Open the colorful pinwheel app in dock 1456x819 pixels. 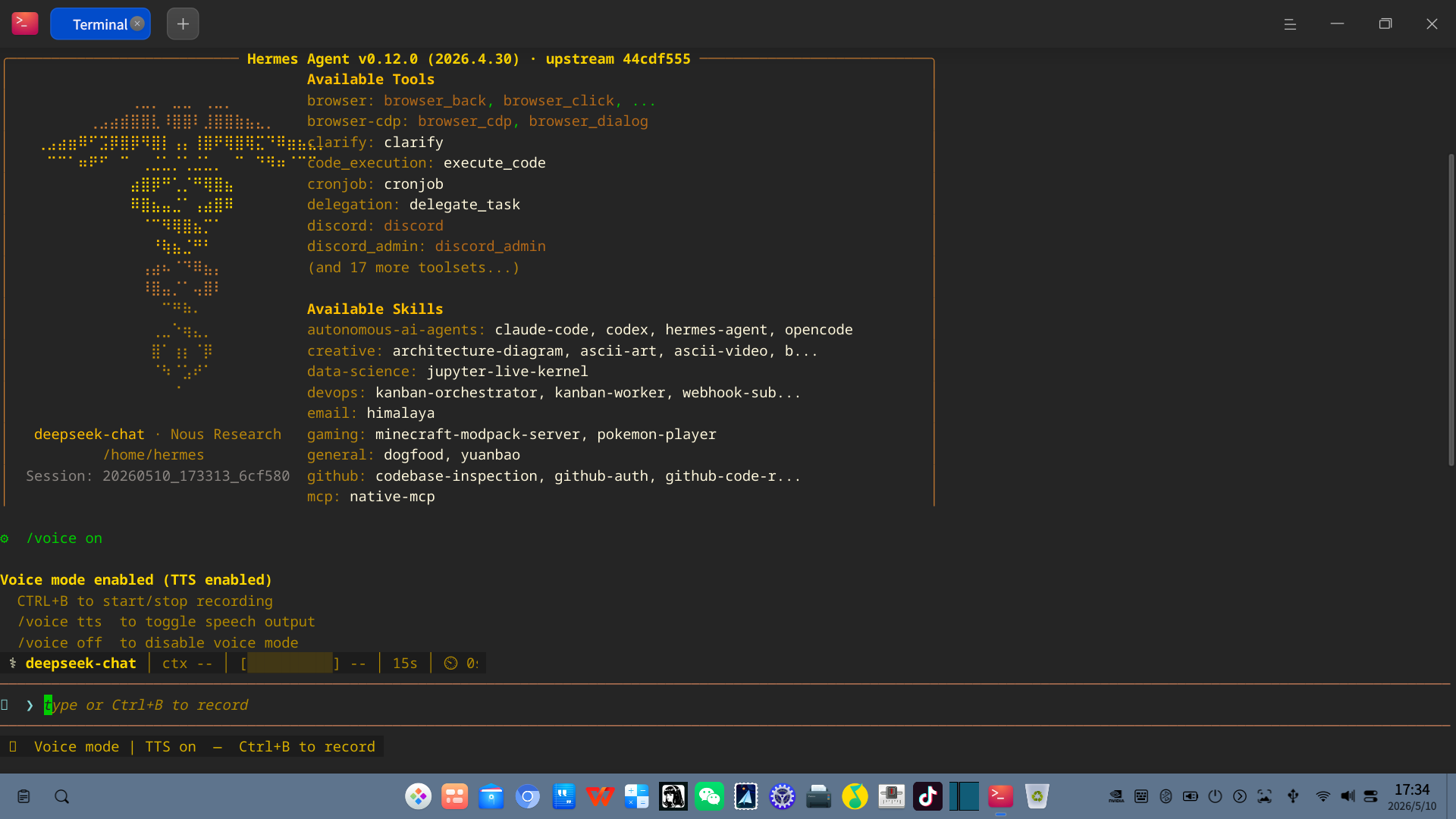[418, 796]
